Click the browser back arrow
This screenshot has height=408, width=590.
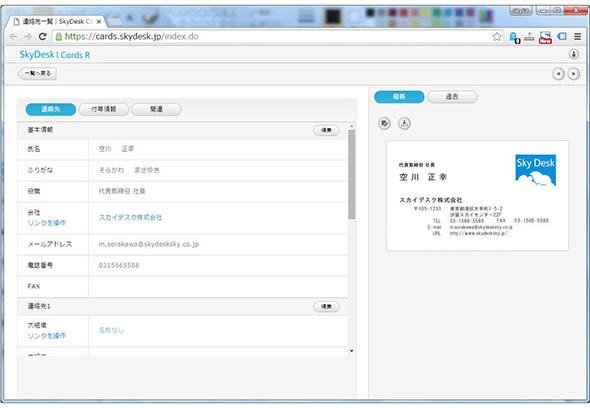14,37
